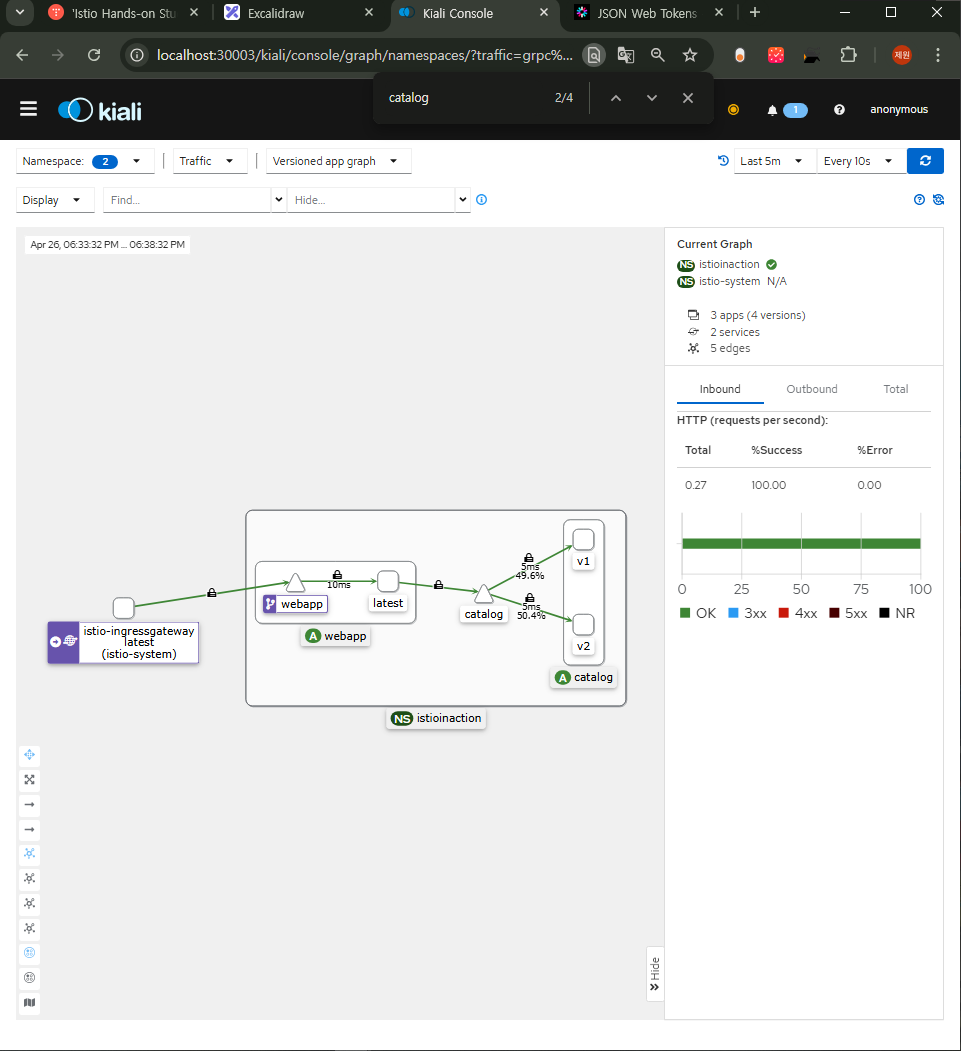The width and height of the screenshot is (961, 1051).
Task: Switch to Istio Hands-on browser tab
Action: point(124,13)
